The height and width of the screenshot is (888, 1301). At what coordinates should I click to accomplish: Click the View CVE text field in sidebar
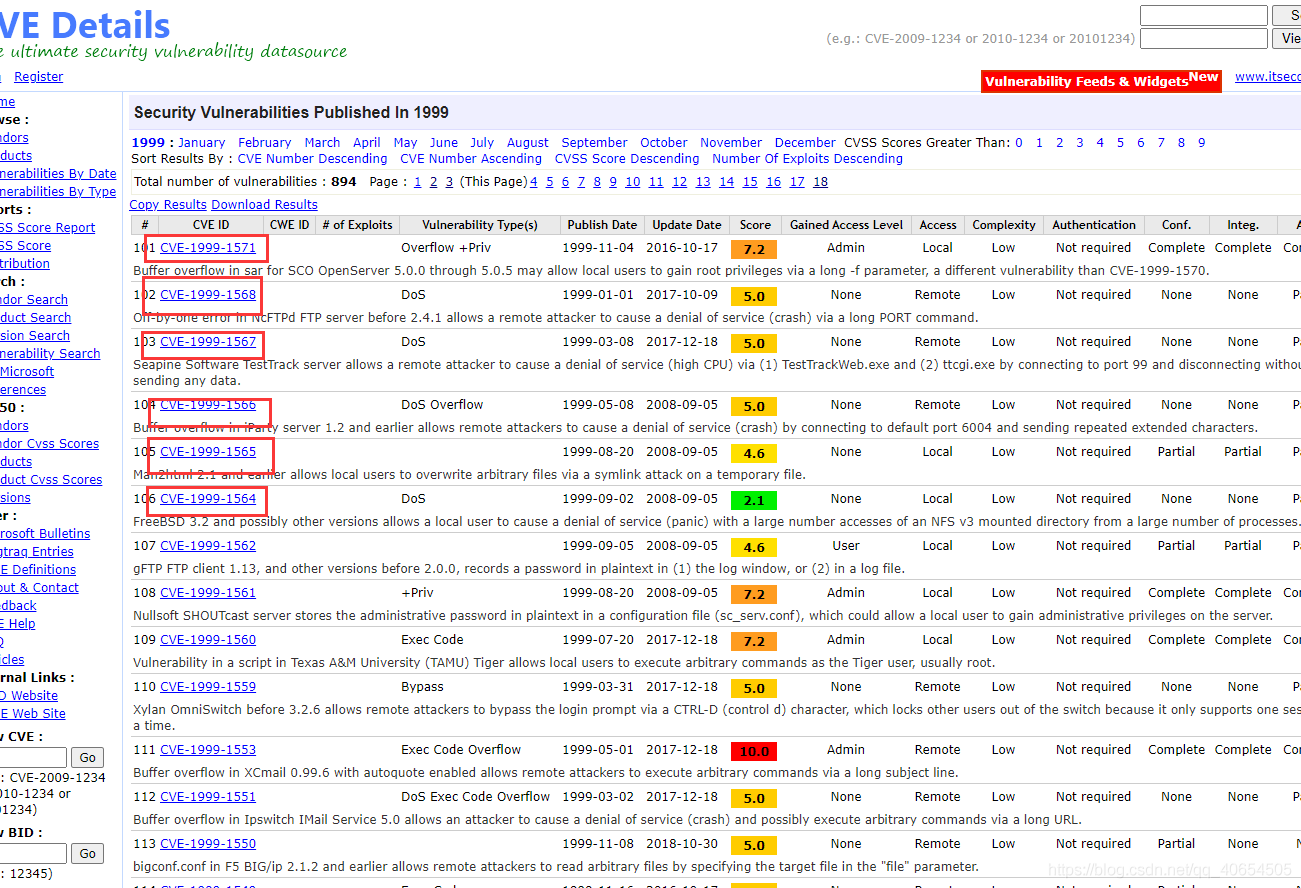pos(33,758)
